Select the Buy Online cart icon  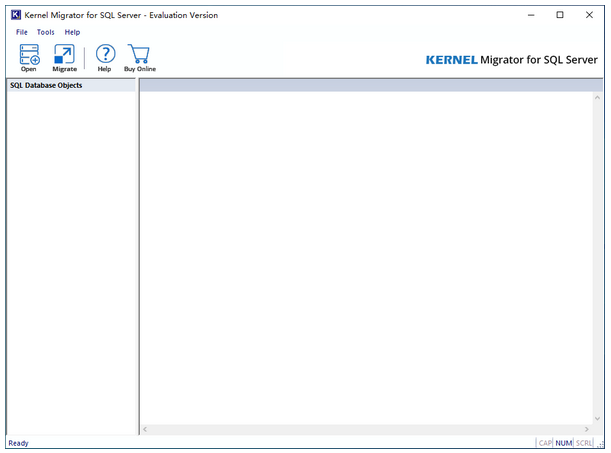click(x=140, y=58)
